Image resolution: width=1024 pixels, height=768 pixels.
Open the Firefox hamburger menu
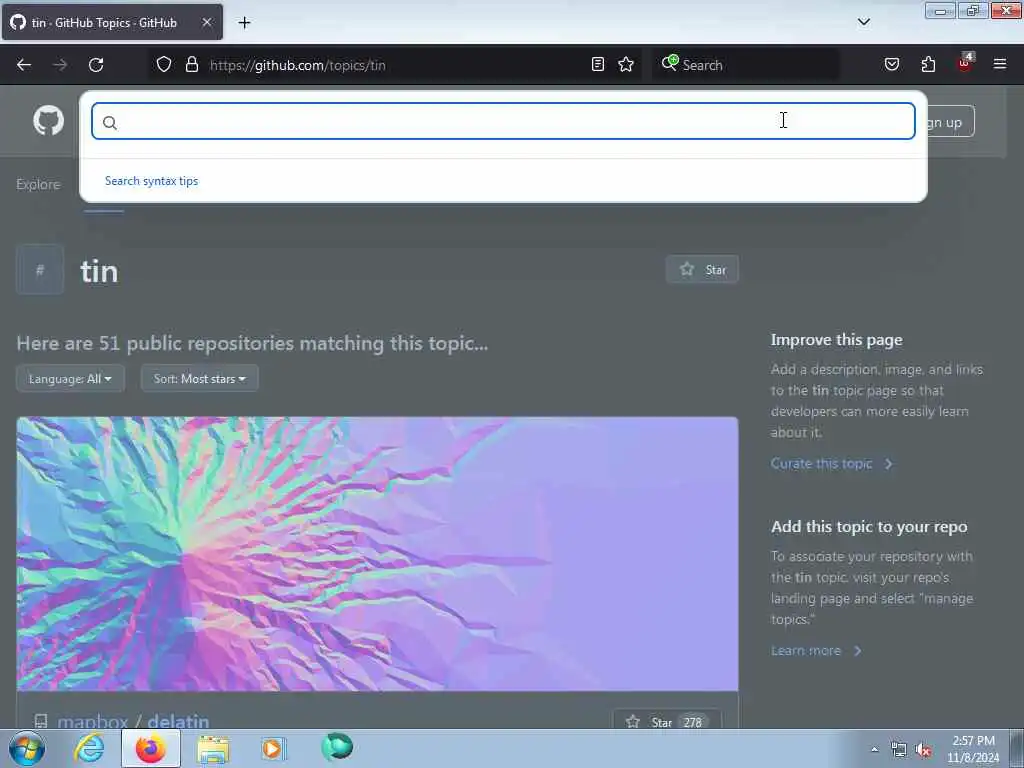coord(1000,64)
